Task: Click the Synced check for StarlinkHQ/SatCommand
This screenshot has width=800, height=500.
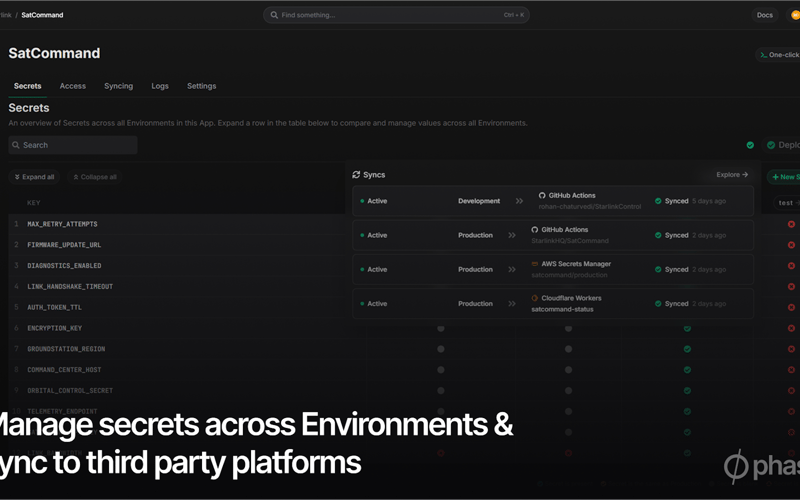Action: [x=658, y=235]
